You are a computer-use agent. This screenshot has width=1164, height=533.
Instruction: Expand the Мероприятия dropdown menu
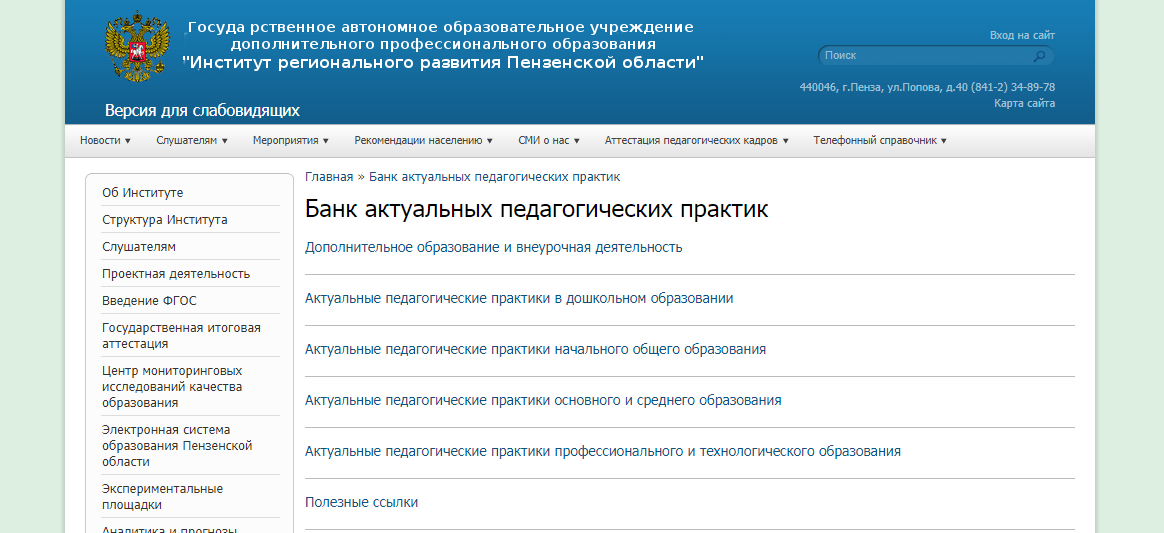pos(290,141)
